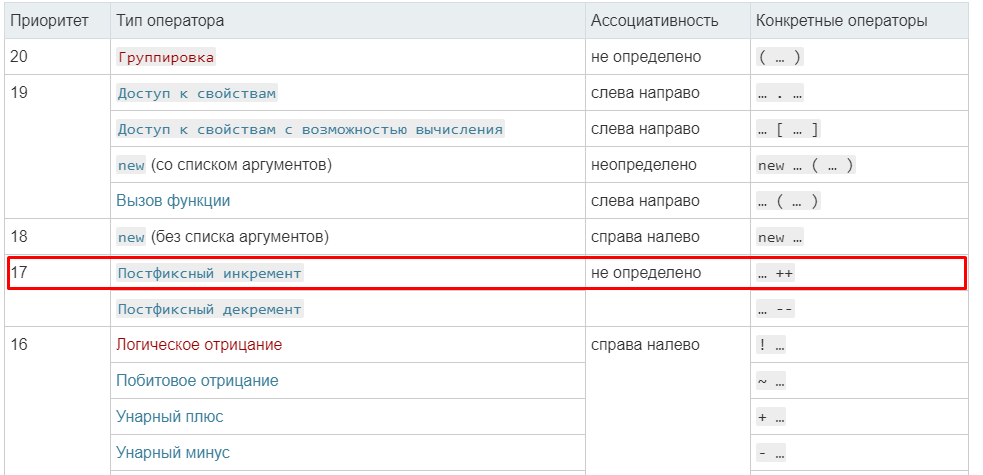Click the Конкретные операторы column header
Image resolution: width=983 pixels, height=475 pixels.
pyautogui.click(x=841, y=20)
